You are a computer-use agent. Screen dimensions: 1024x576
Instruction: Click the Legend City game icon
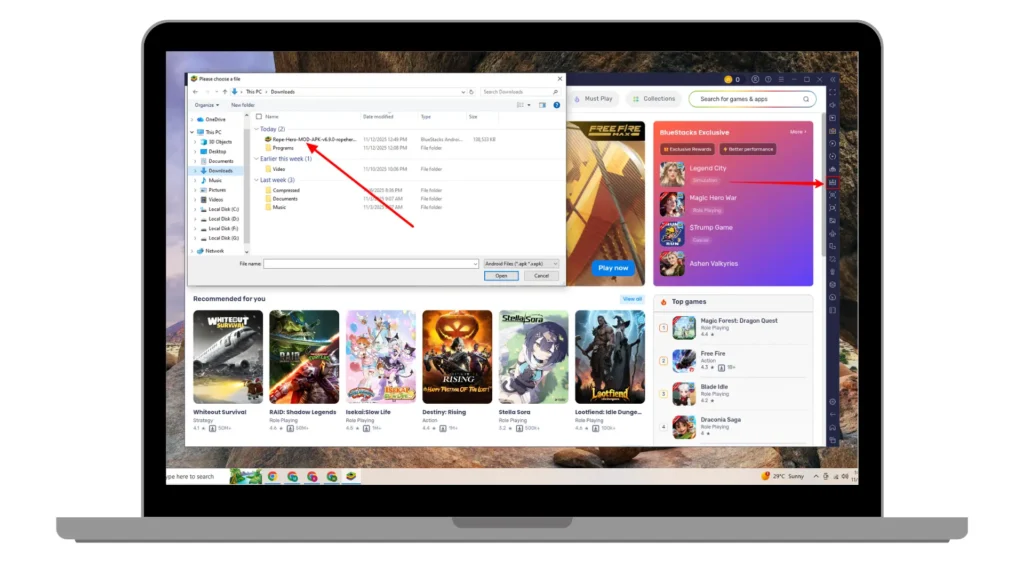click(x=672, y=174)
